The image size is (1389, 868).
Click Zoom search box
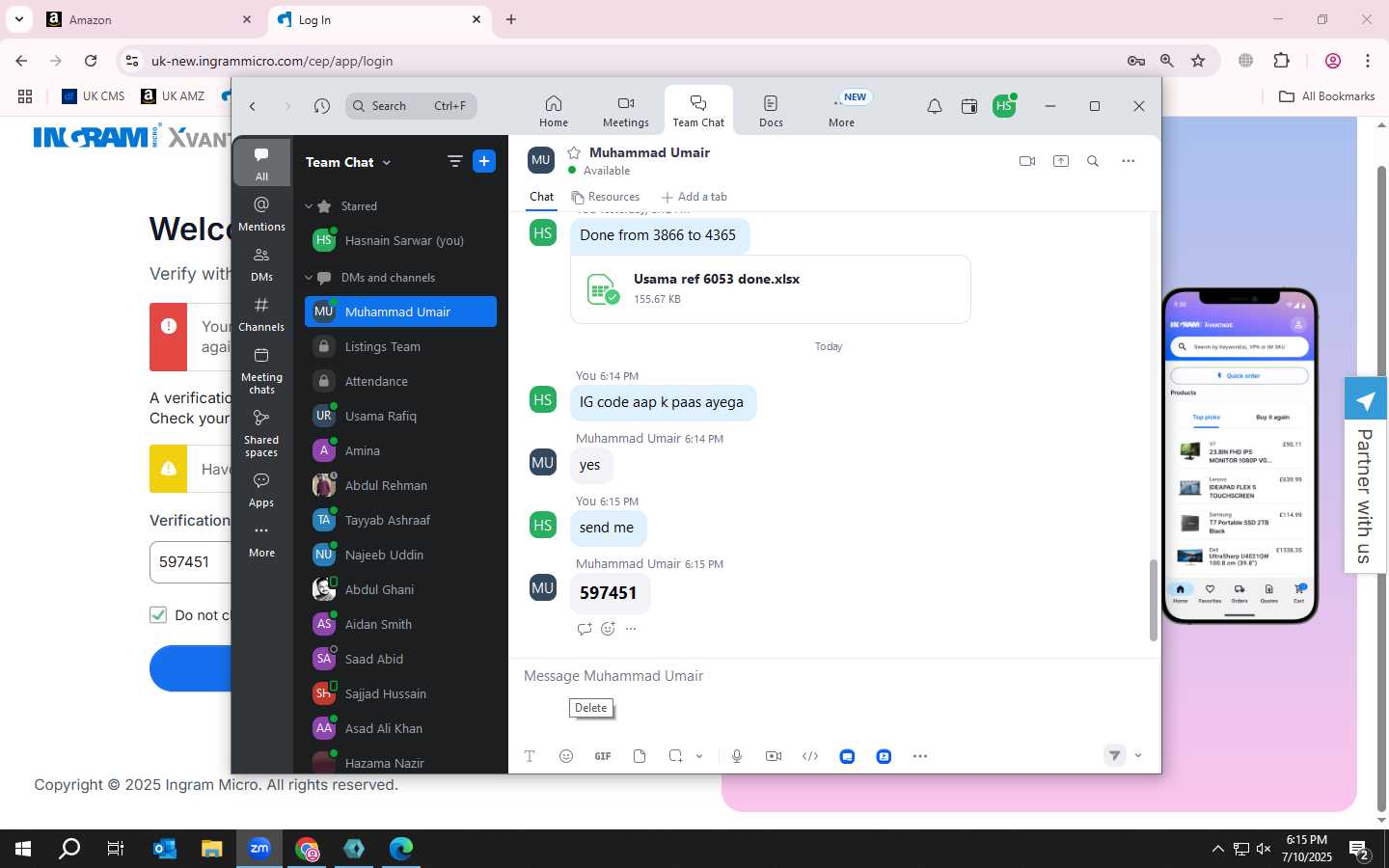(x=411, y=106)
